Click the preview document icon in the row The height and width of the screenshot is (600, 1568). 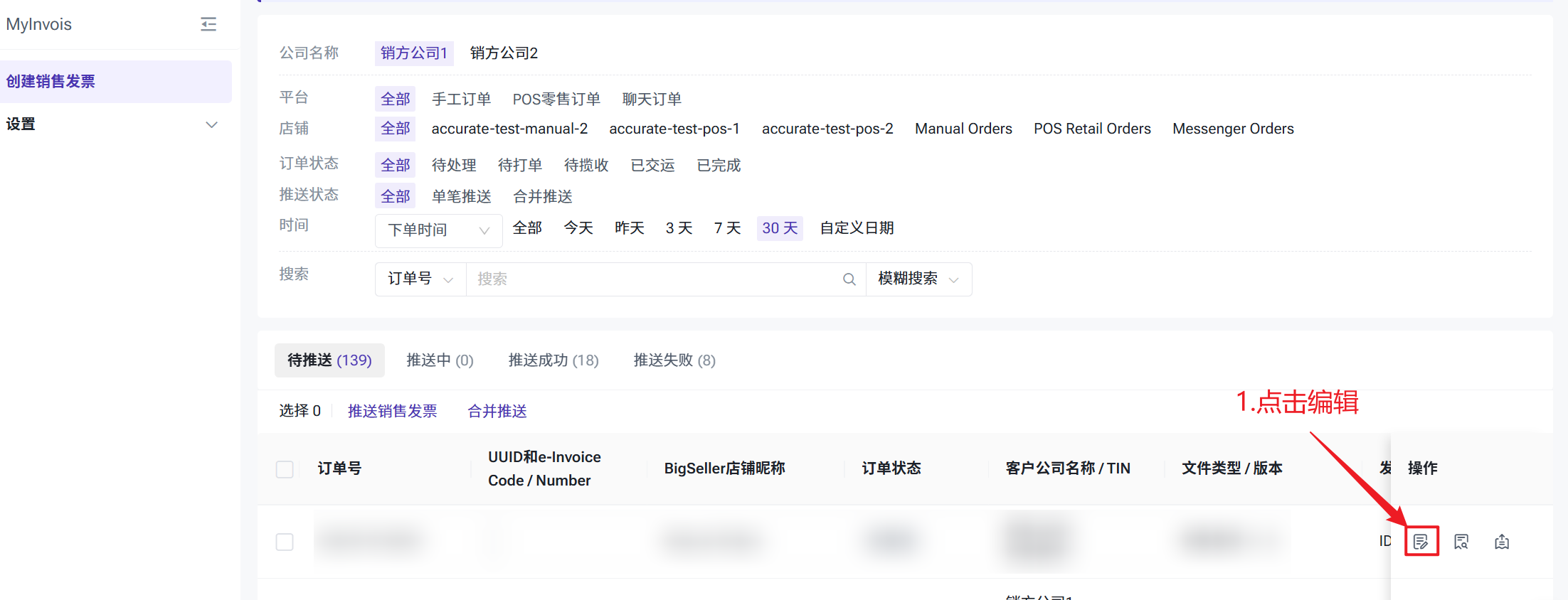click(x=1461, y=542)
